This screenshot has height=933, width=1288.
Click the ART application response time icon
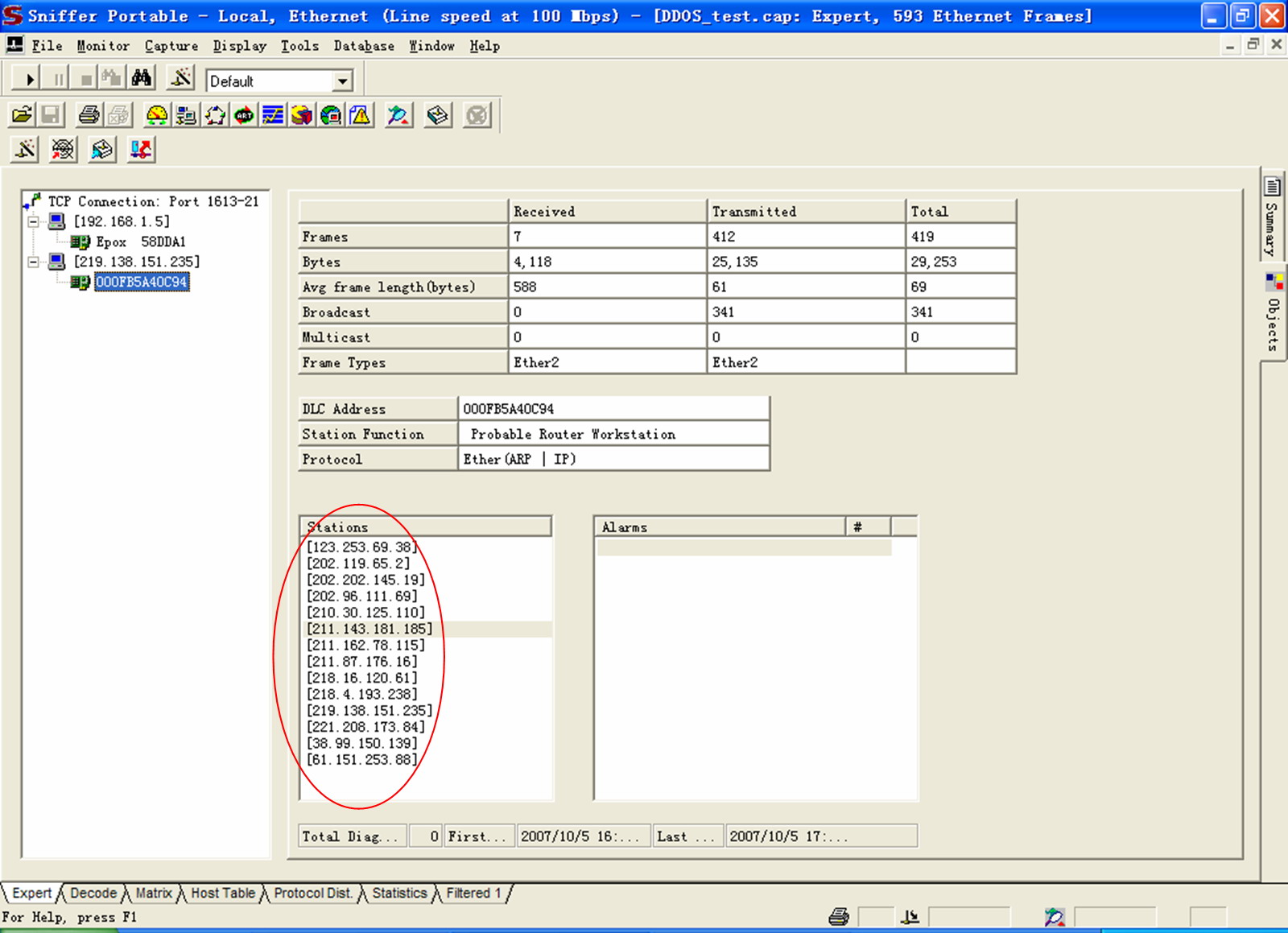[x=244, y=116]
